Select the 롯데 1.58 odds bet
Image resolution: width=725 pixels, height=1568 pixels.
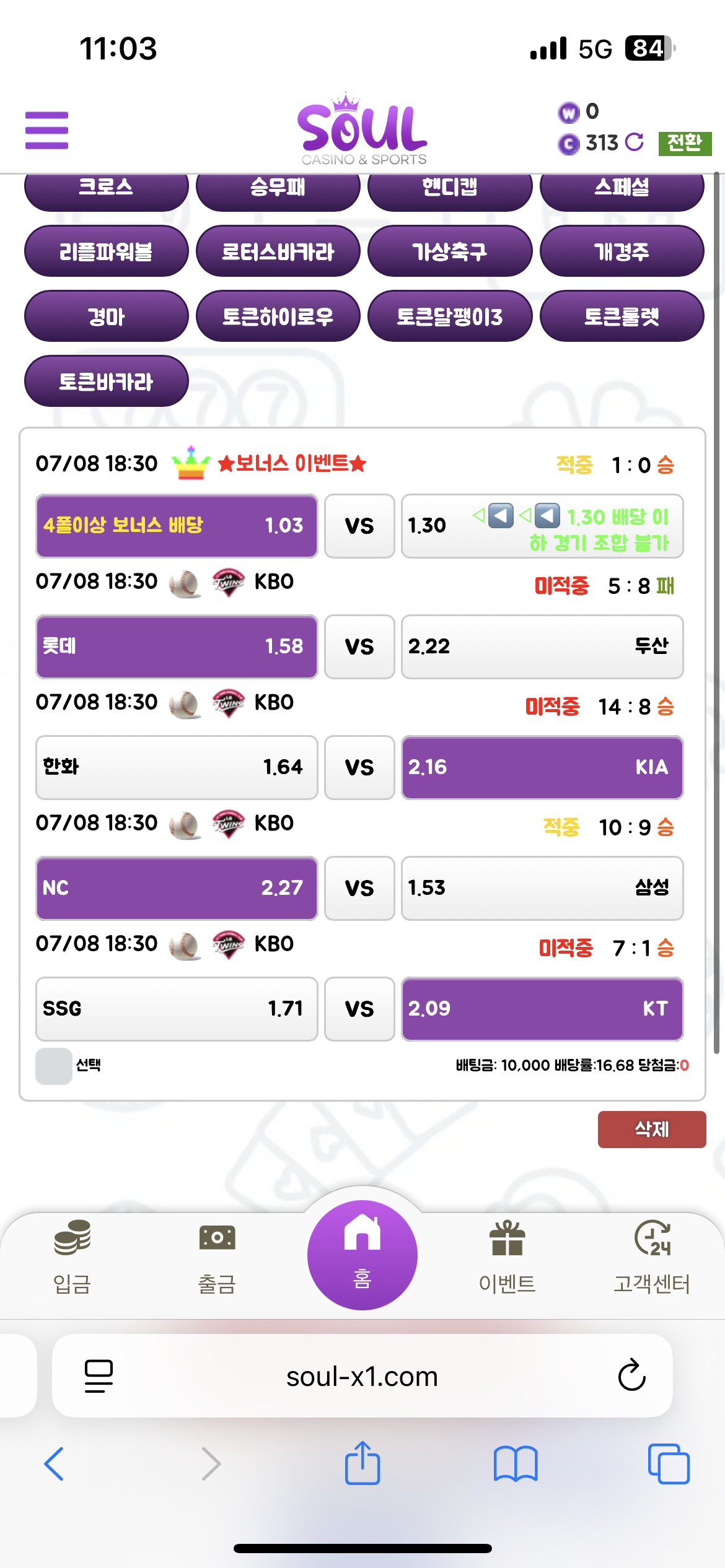pos(177,647)
